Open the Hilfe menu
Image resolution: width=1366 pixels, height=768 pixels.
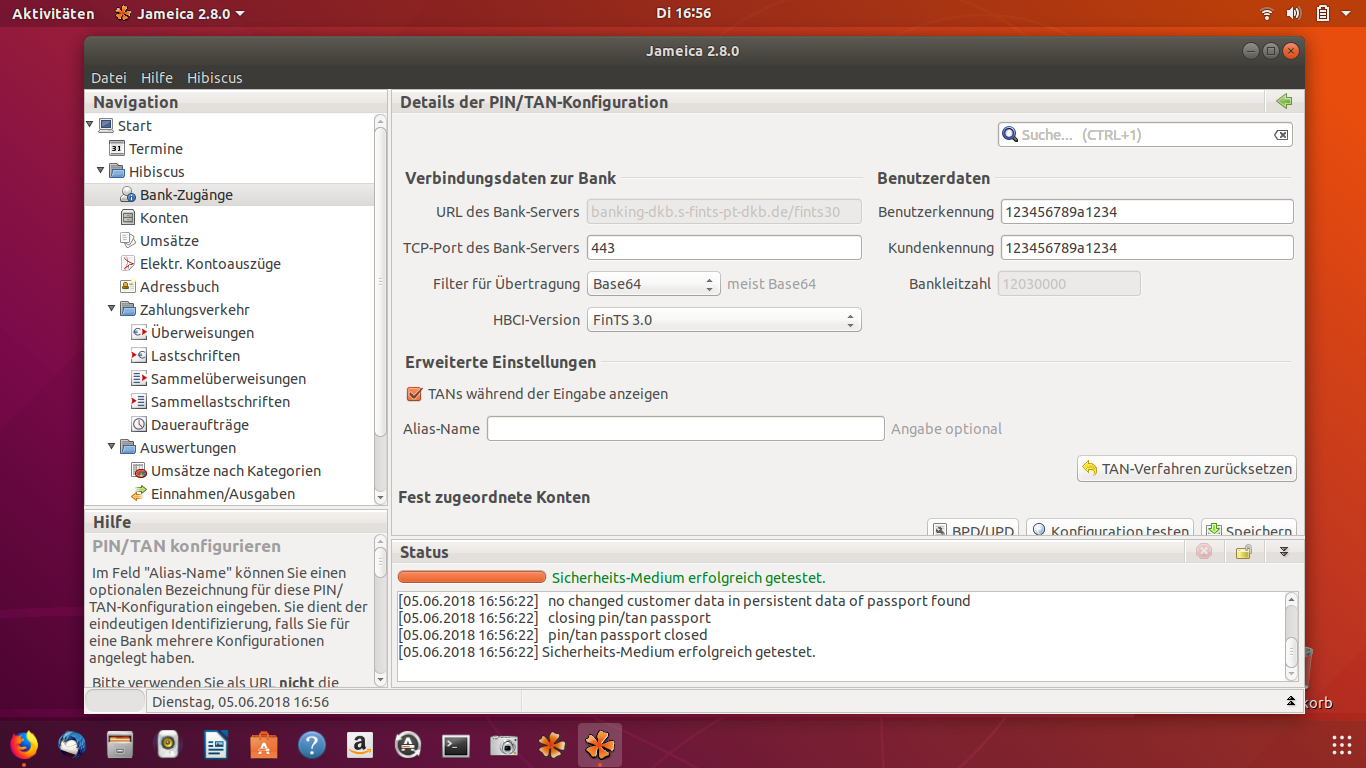[157, 78]
